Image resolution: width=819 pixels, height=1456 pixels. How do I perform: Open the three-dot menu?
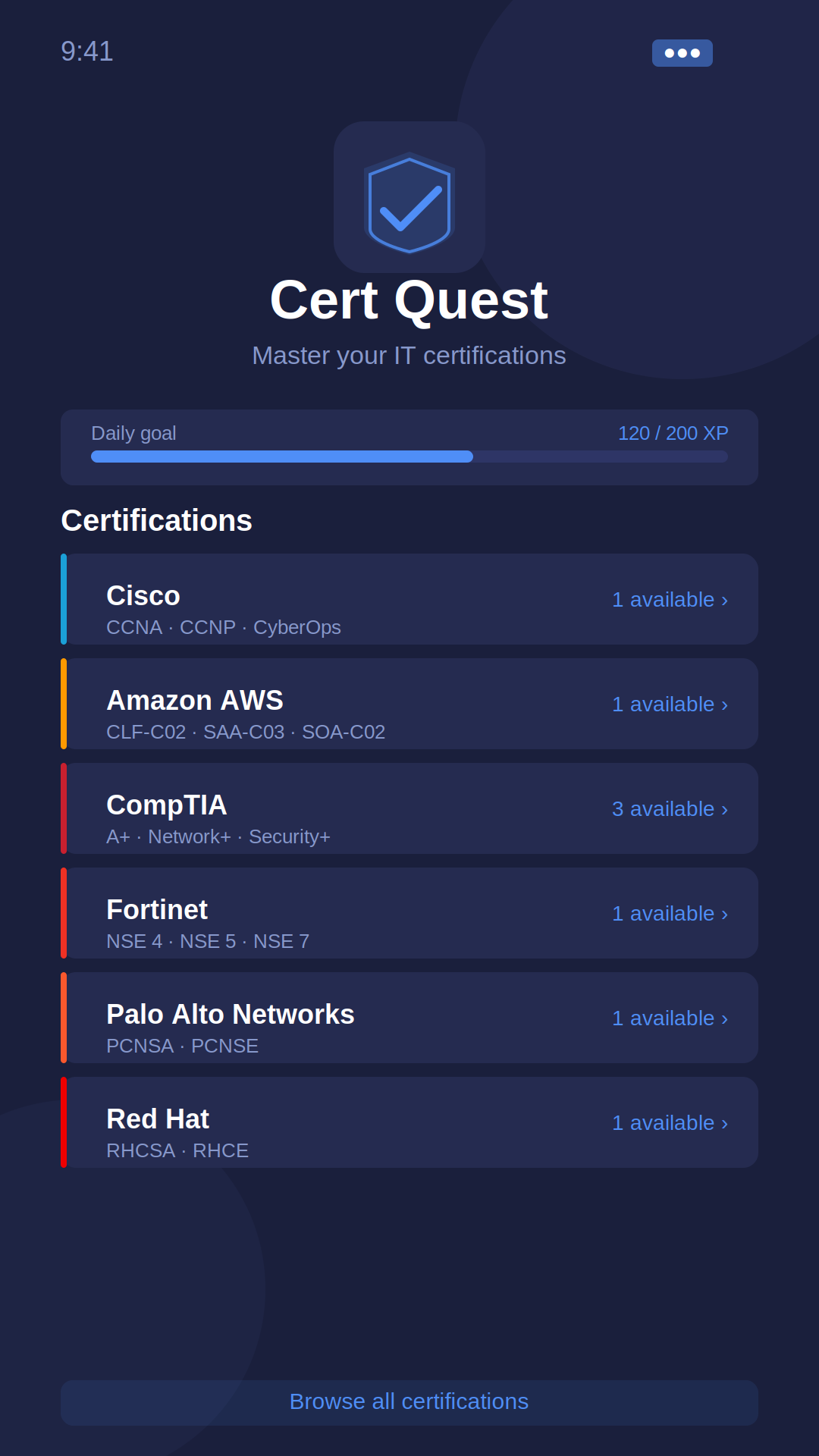coord(682,52)
